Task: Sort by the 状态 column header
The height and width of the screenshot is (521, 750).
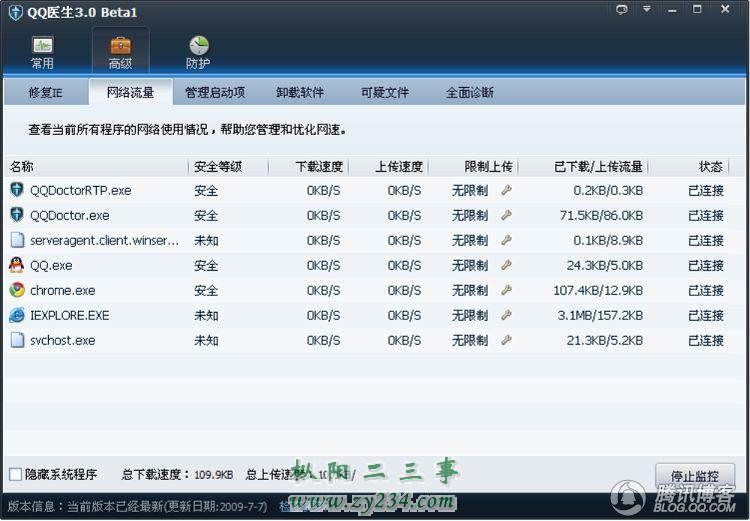Action: (x=689, y=166)
